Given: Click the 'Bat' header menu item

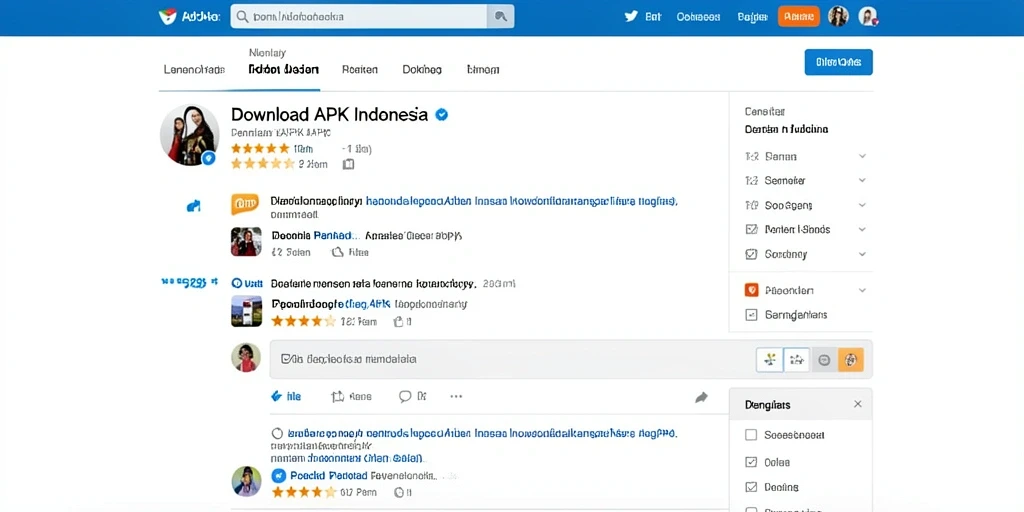Looking at the screenshot, I should tap(653, 17).
